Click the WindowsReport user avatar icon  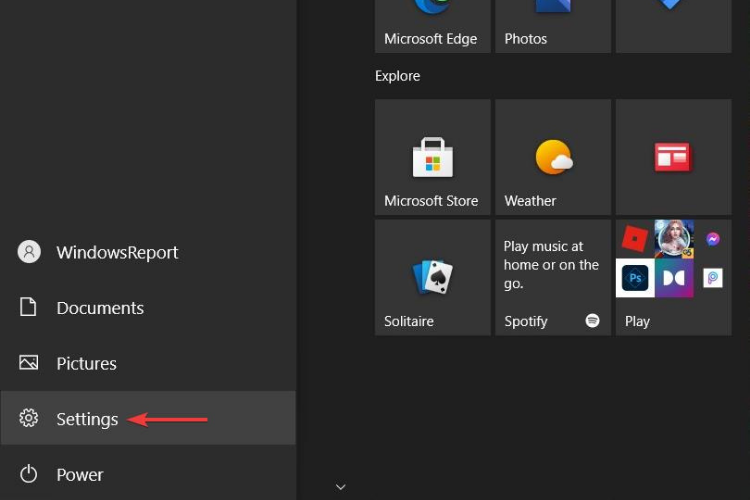click(x=29, y=252)
